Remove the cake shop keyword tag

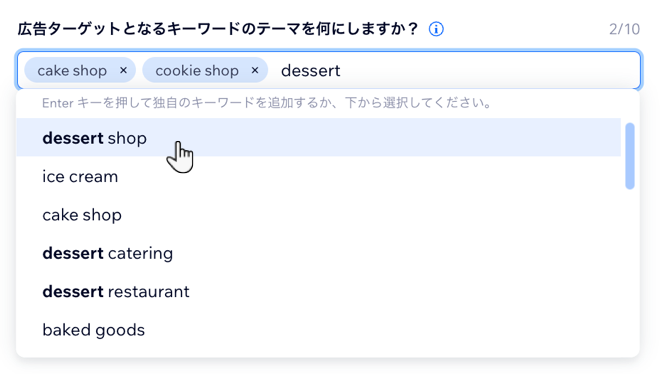click(x=123, y=70)
